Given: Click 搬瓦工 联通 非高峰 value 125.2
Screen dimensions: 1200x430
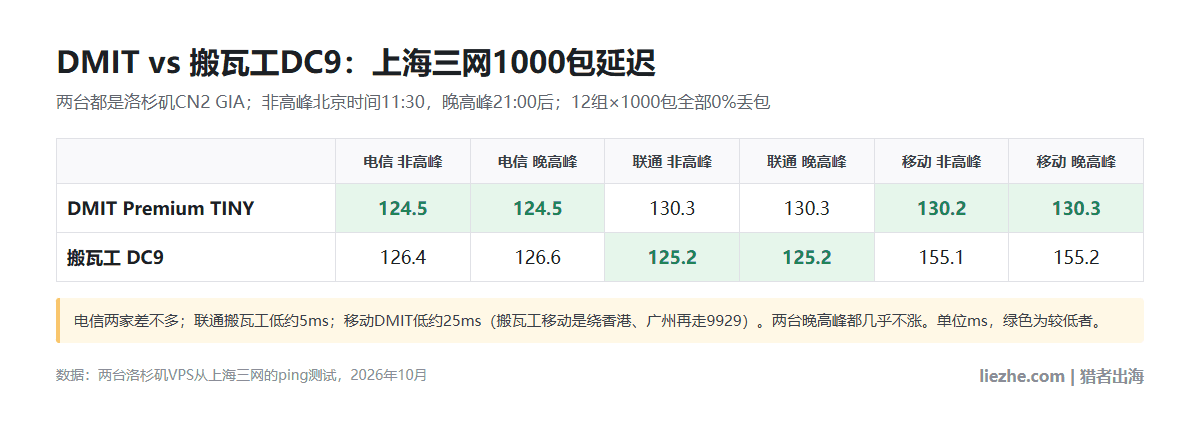Looking at the screenshot, I should pos(672,257).
